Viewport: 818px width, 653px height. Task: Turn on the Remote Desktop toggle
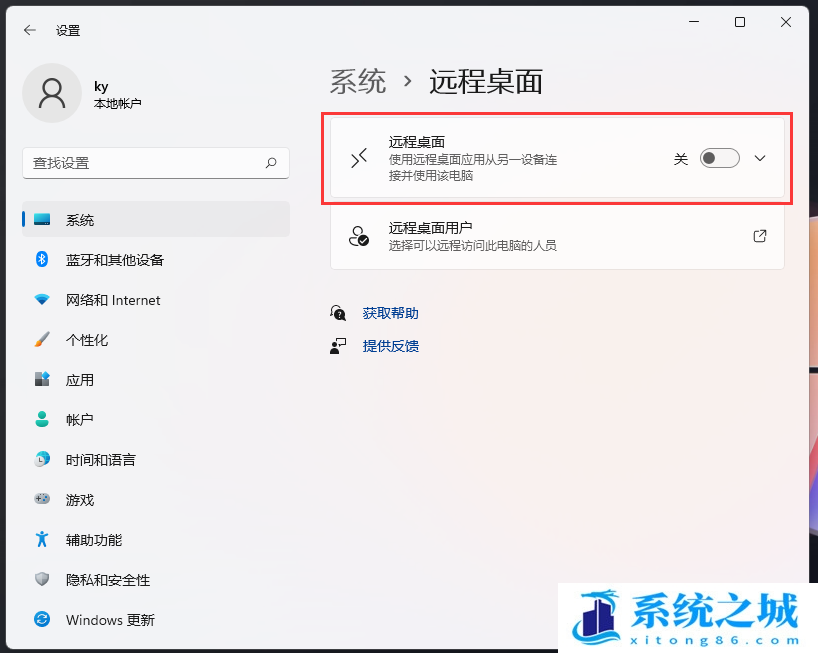click(x=719, y=158)
